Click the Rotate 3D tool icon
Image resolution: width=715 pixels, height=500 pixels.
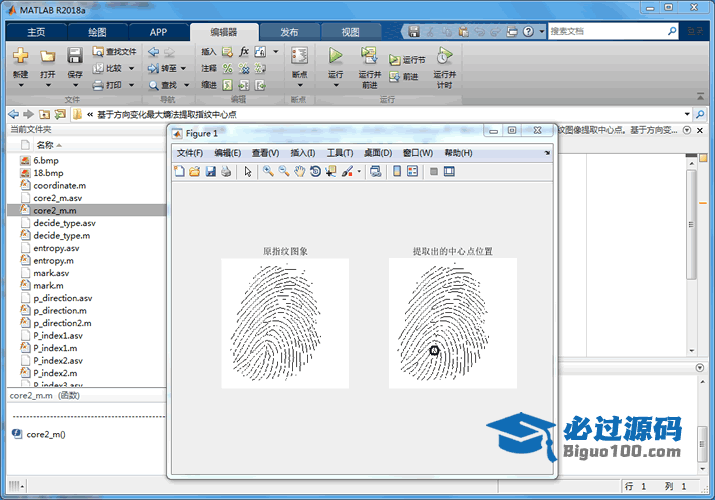coord(315,171)
